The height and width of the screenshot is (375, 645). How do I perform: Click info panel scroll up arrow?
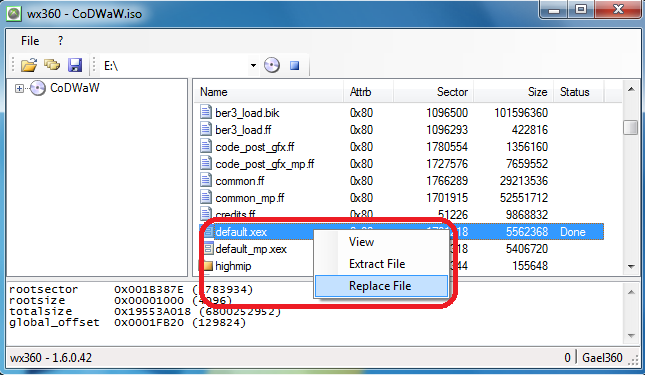click(x=631, y=292)
